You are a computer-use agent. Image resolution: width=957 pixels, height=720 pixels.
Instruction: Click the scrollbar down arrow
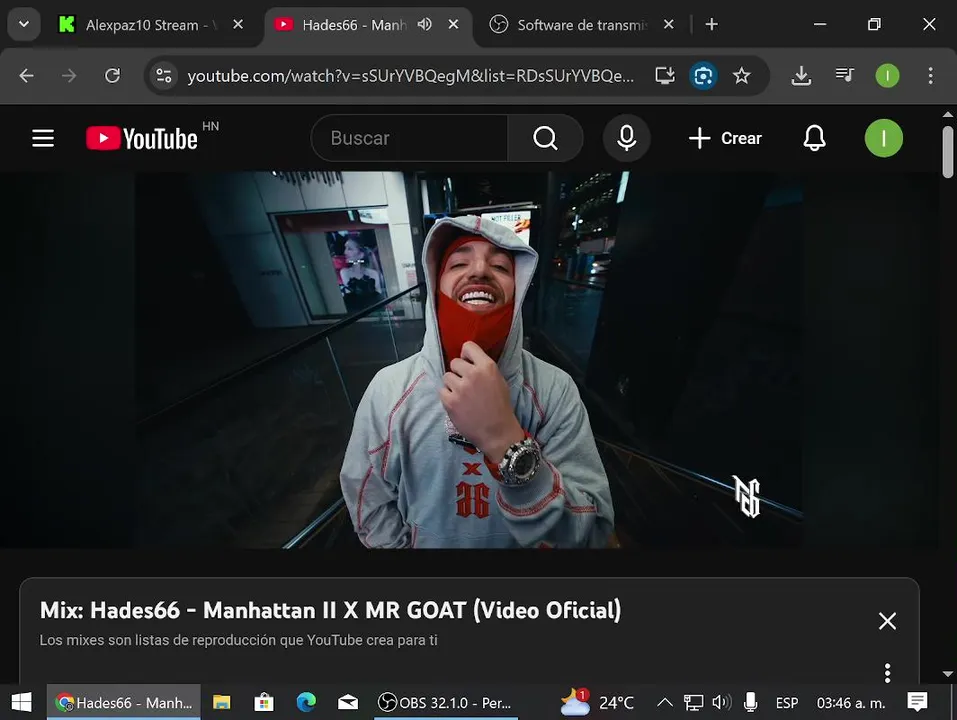pos(947,674)
